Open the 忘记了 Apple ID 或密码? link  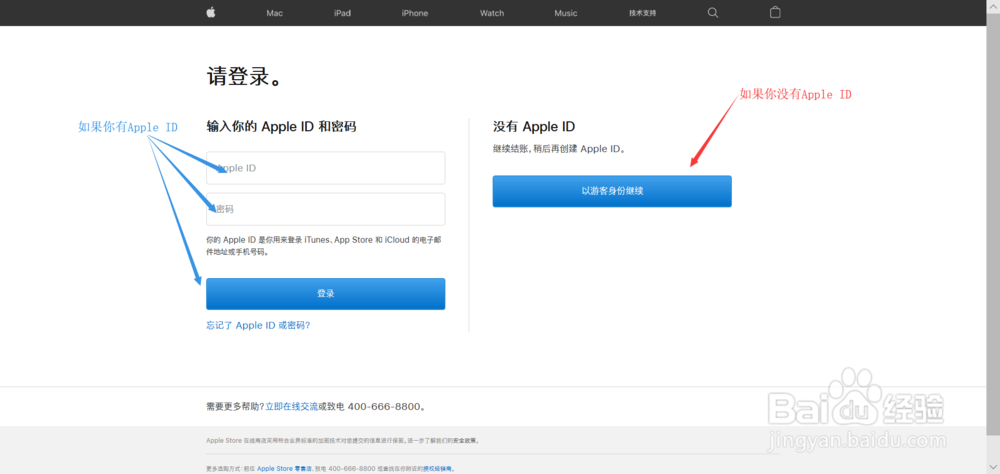pos(258,325)
